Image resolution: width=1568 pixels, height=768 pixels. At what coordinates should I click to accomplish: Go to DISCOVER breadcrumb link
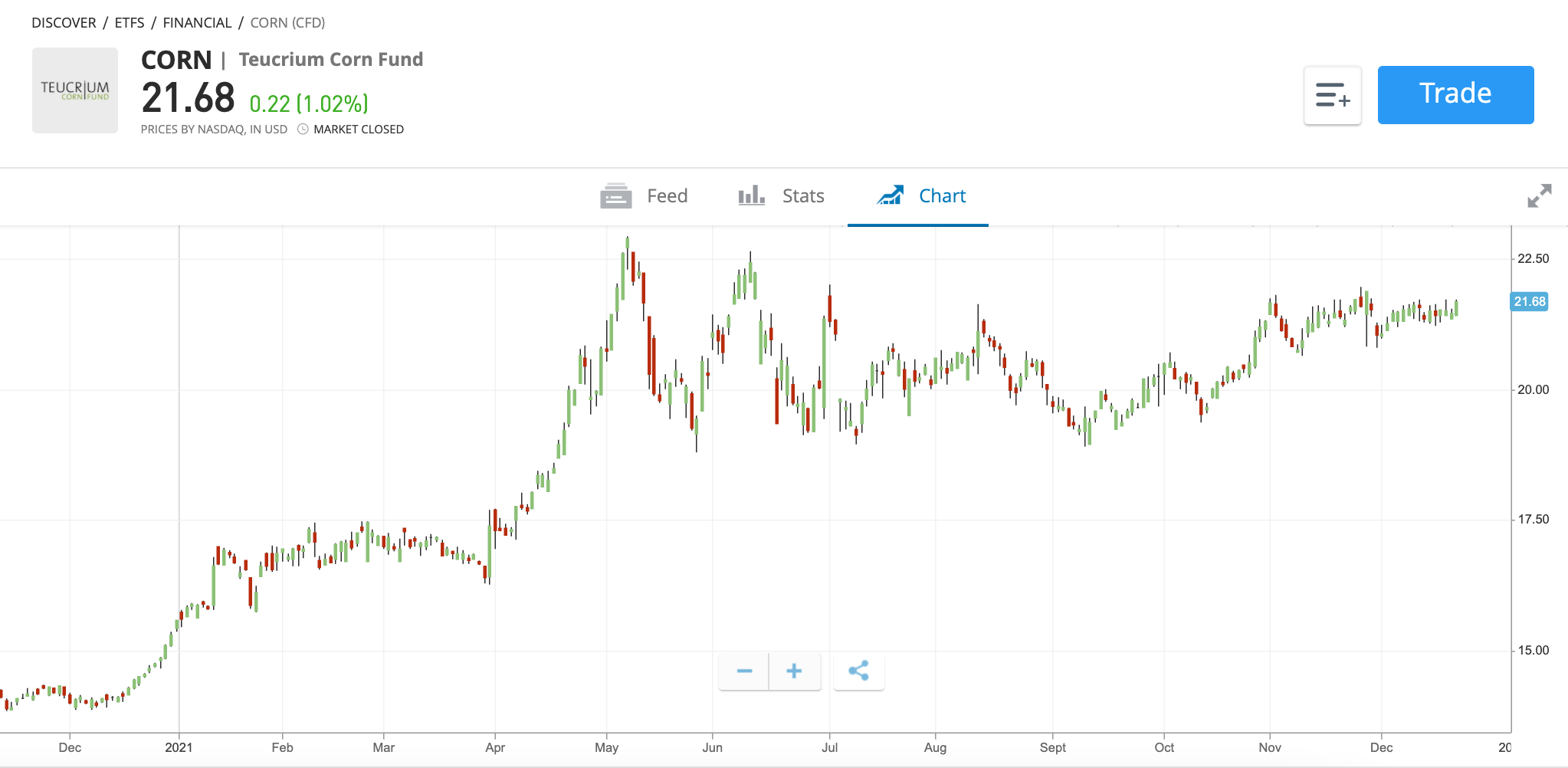coord(64,23)
